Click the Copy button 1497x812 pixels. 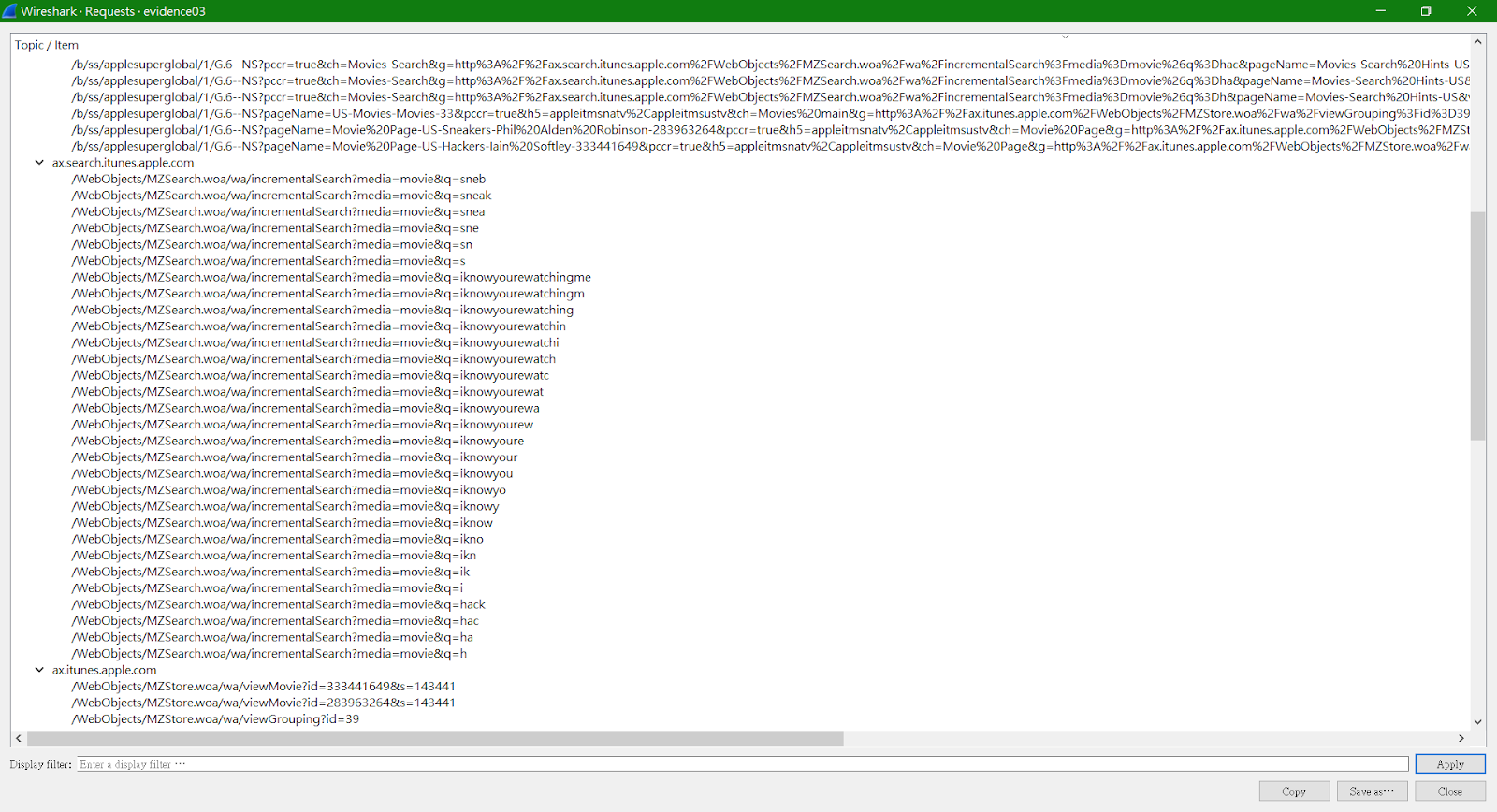click(x=1294, y=791)
